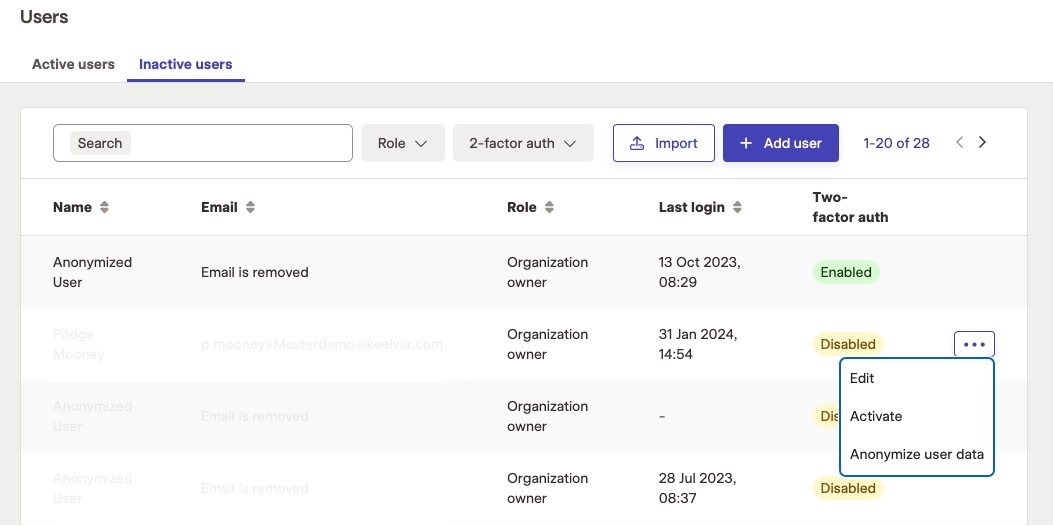Switch to the Active users tab

click(x=73, y=64)
